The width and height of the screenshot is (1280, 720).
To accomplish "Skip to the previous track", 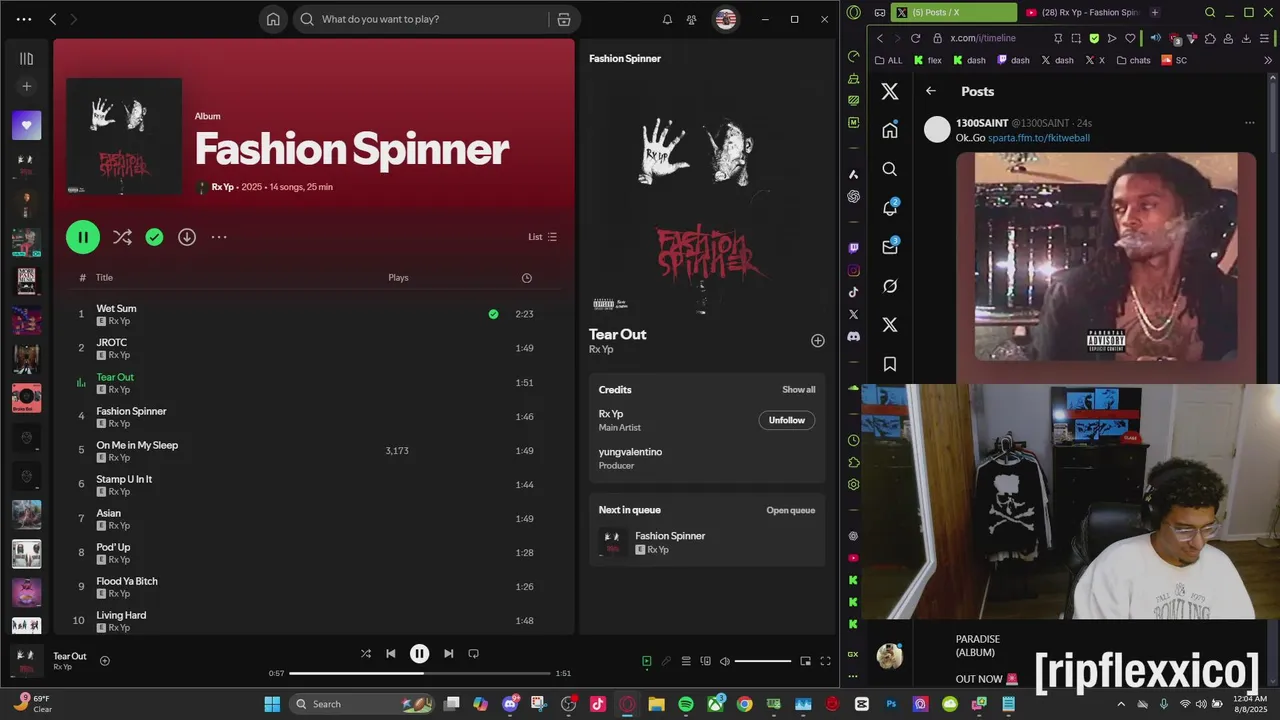I will 391,654.
